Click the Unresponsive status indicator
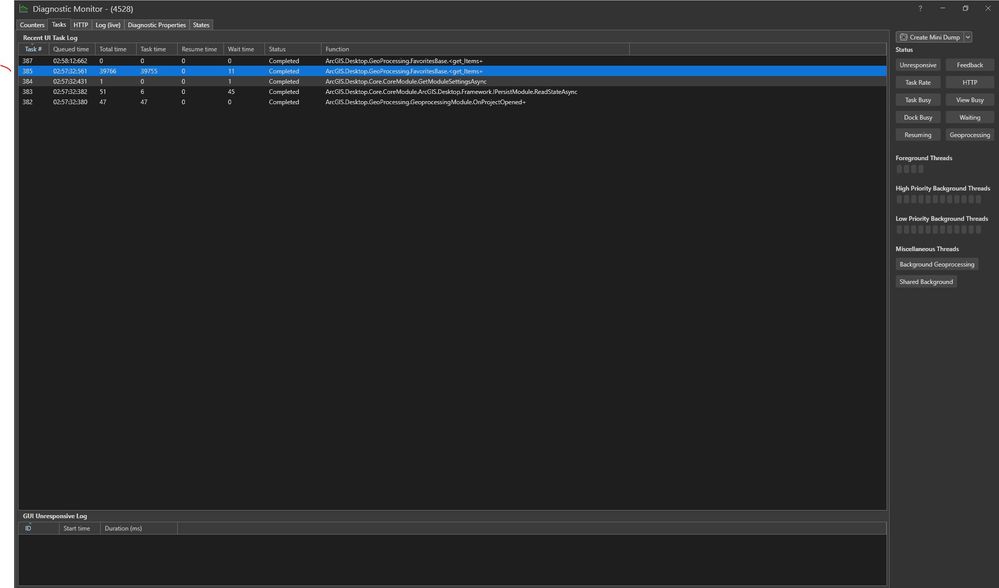This screenshot has height=588, width=999. [917, 65]
